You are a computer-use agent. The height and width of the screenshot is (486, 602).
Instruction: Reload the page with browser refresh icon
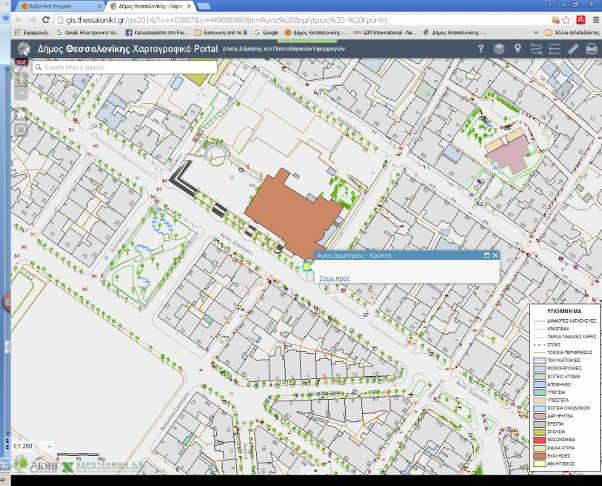point(46,20)
